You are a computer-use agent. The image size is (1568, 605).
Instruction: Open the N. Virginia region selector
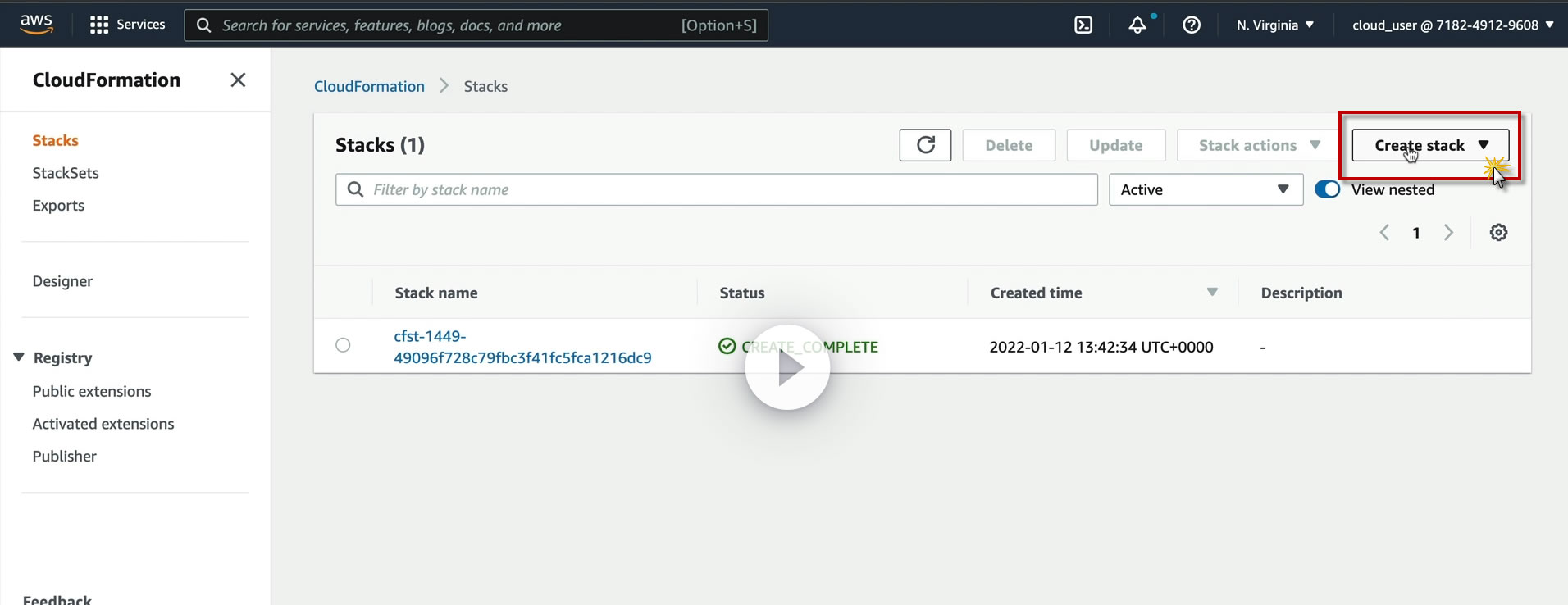[1275, 25]
